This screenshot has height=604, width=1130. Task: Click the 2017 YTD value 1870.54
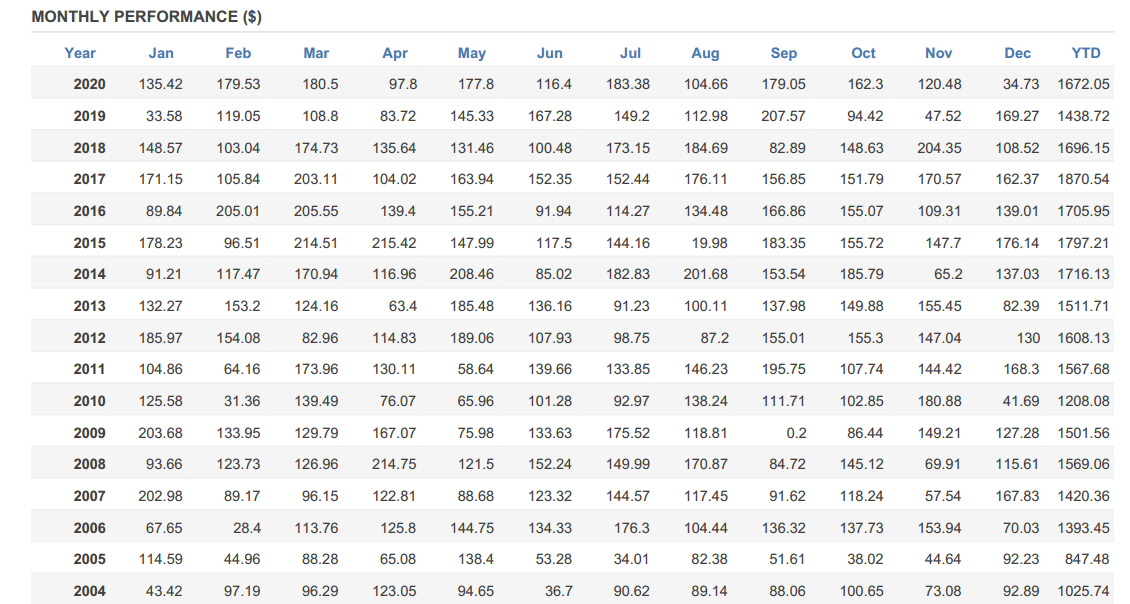click(x=1083, y=179)
